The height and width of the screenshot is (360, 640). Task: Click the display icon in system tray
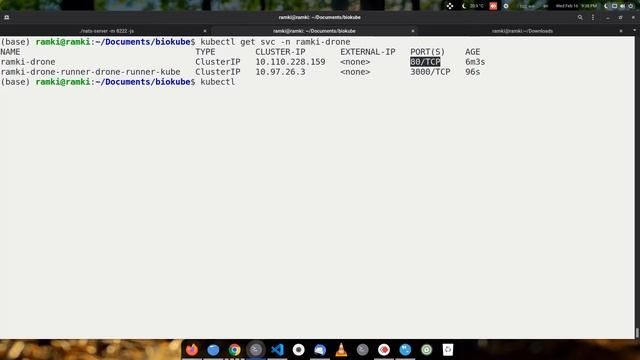click(614, 6)
